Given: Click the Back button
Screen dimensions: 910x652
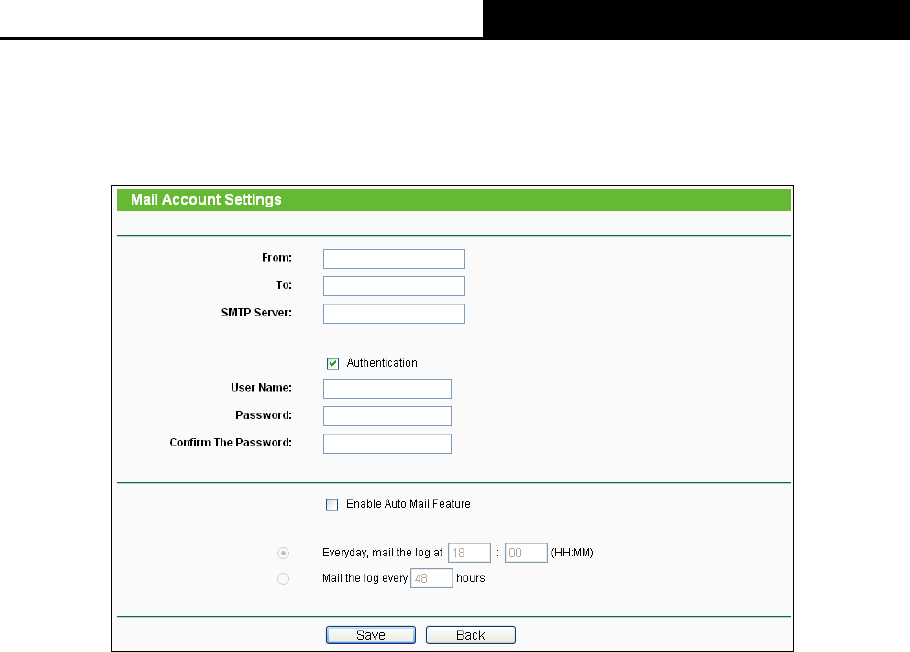Looking at the screenshot, I should (x=471, y=635).
